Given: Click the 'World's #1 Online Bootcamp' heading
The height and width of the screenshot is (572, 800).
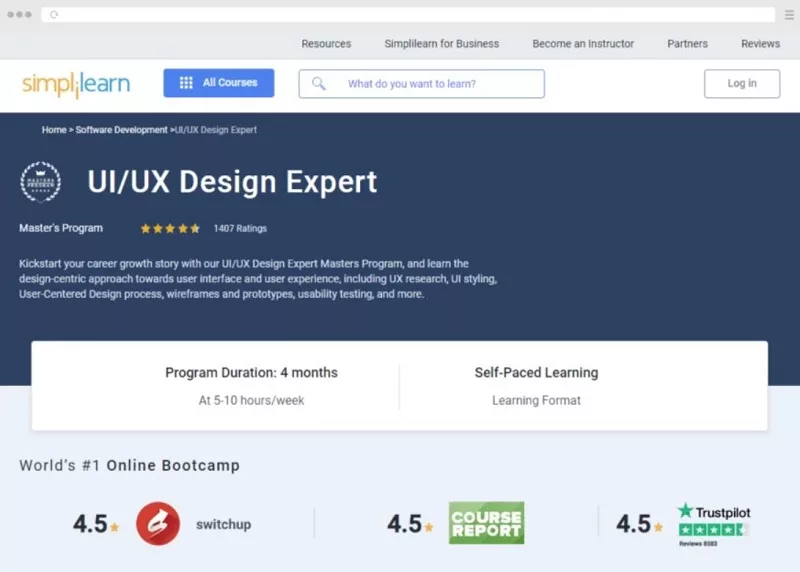Looking at the screenshot, I should [130, 465].
